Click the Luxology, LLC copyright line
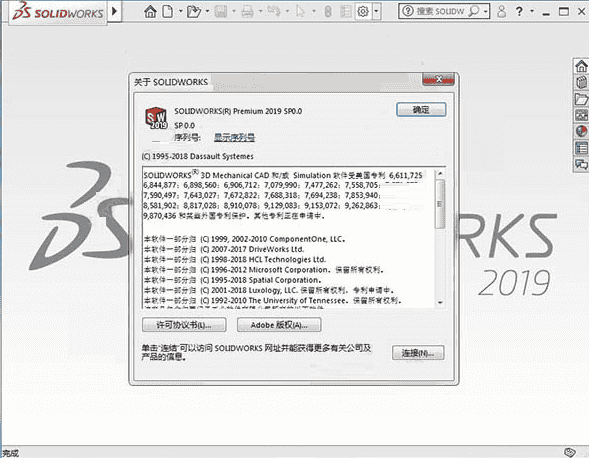The width and height of the screenshot is (589, 458). click(x=269, y=290)
